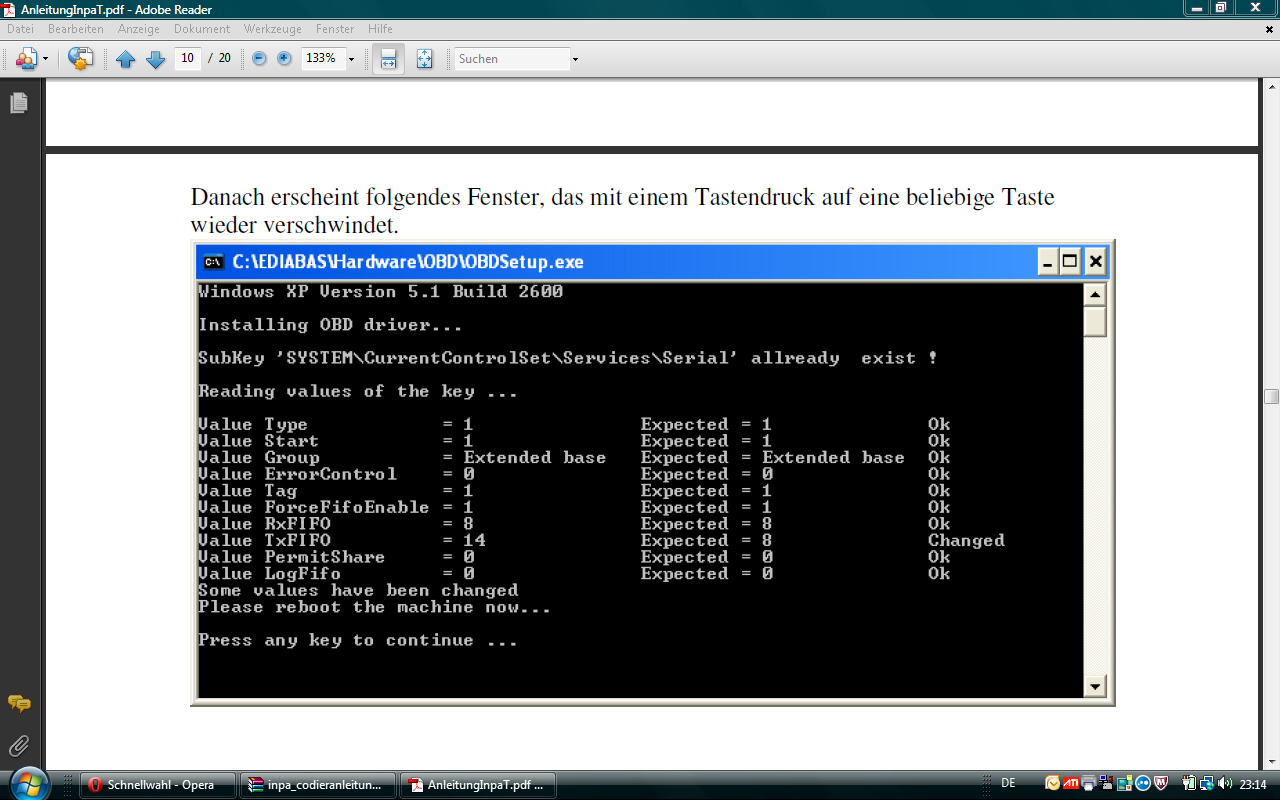Open the Pages panel in sidebar
The image size is (1280, 800).
pyautogui.click(x=18, y=103)
